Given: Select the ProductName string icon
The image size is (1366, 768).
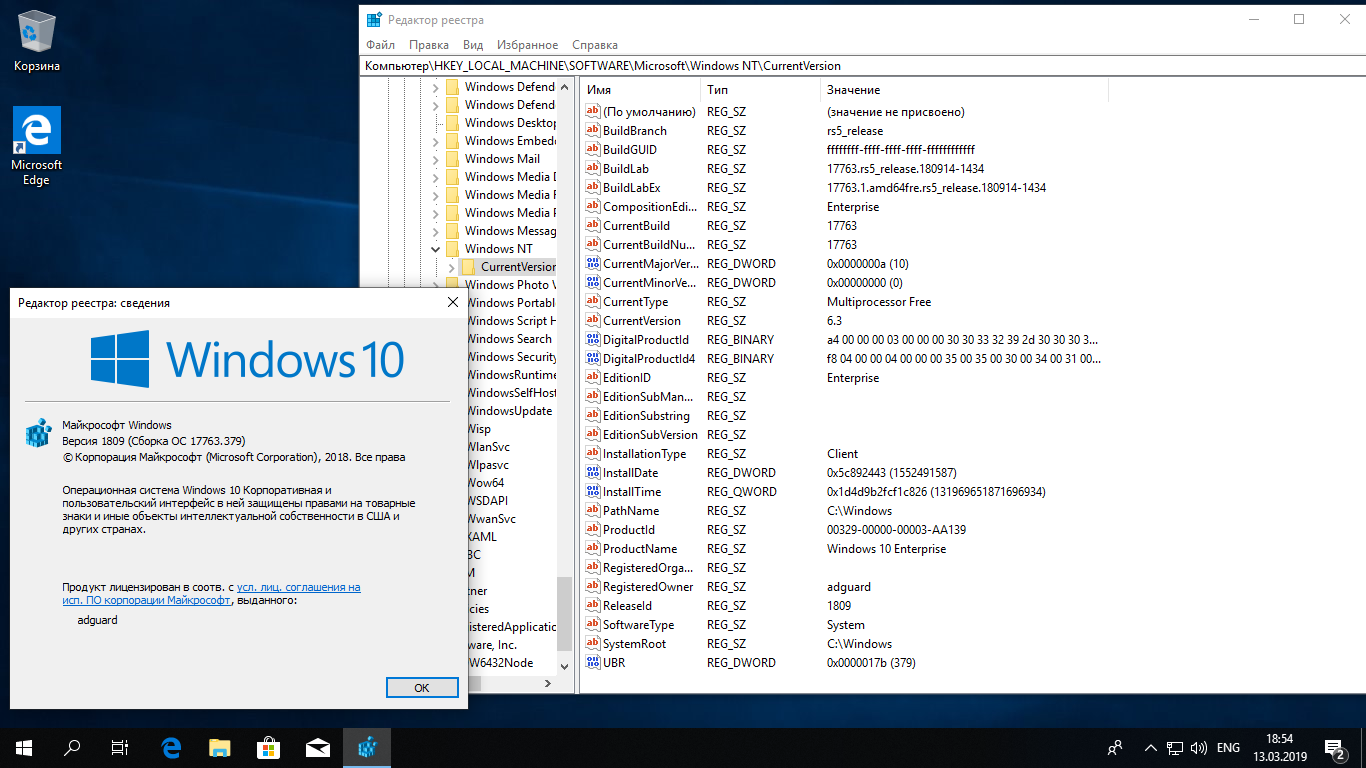Looking at the screenshot, I should (592, 549).
